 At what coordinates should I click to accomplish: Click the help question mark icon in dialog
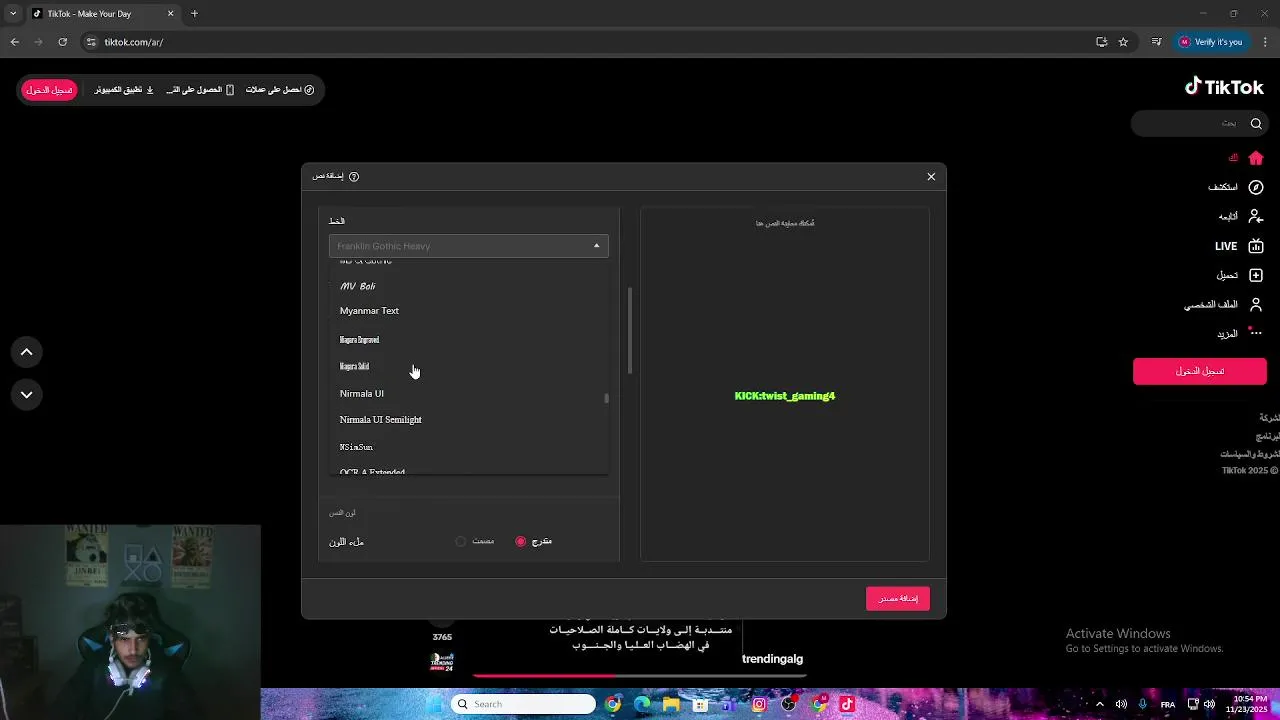click(353, 176)
